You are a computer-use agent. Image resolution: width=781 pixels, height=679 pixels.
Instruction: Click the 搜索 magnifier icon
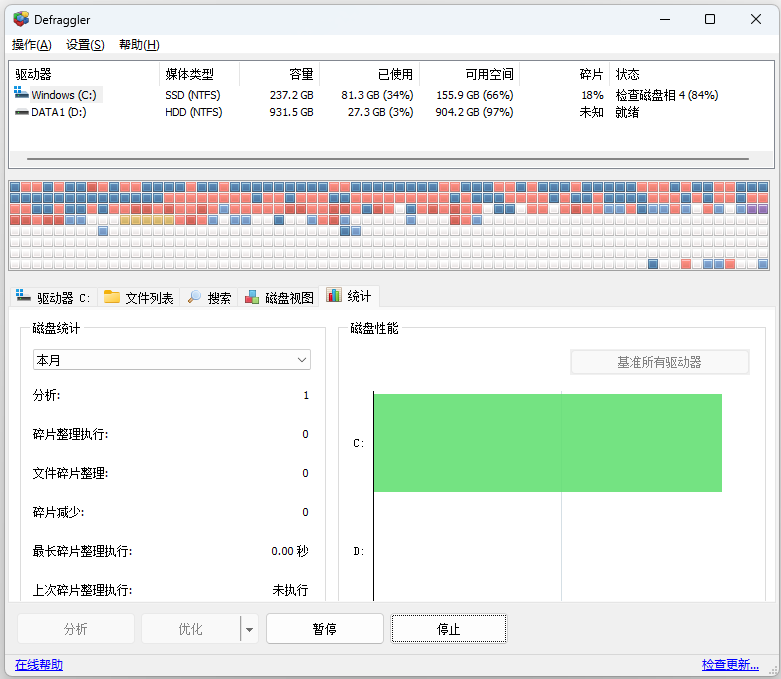coord(194,297)
